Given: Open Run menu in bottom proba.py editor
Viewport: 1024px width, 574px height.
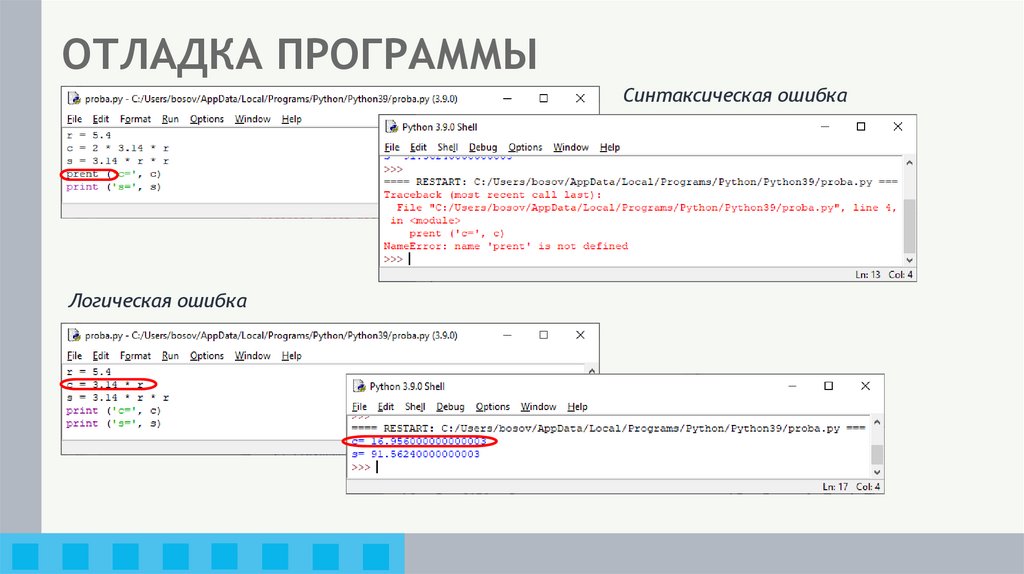Looking at the screenshot, I should coord(170,356).
